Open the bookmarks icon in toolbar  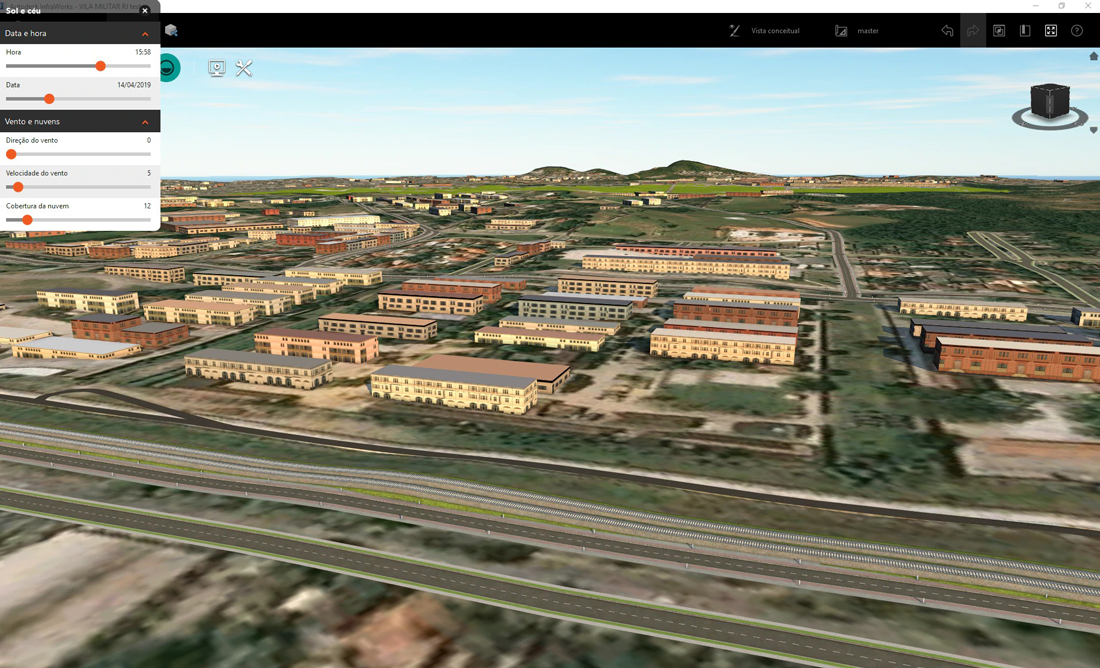(x=1025, y=31)
